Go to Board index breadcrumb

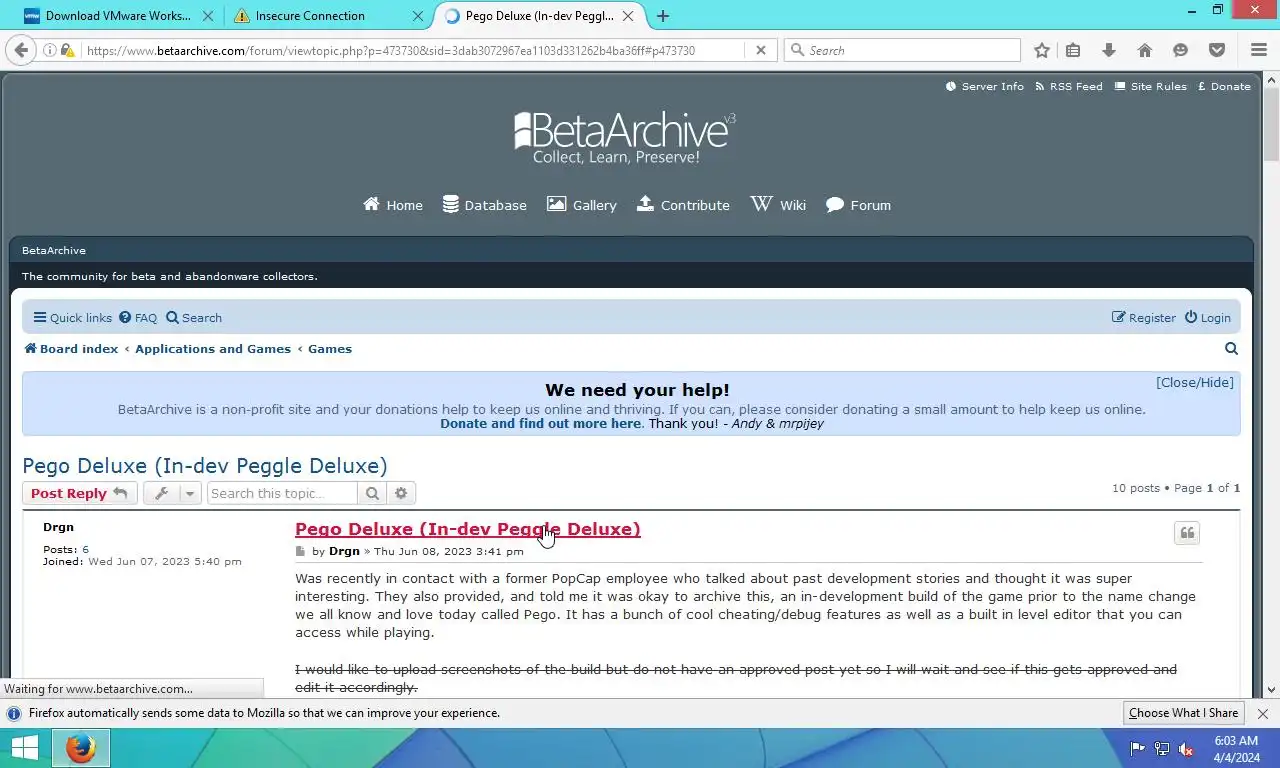tap(71, 349)
